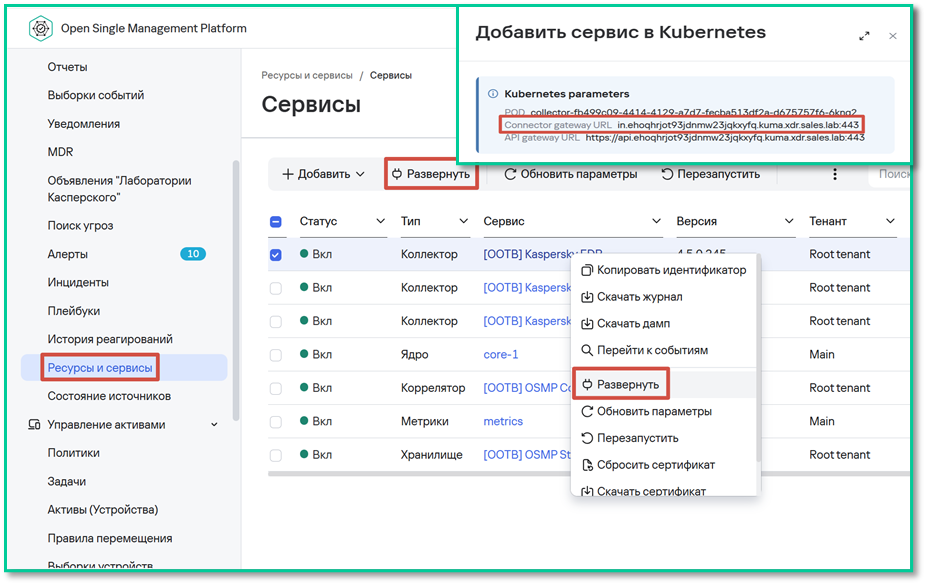Screen dimensions: 926x585
Task: Uncheck the checked first Коллектор row checkbox
Action: click(x=276, y=254)
